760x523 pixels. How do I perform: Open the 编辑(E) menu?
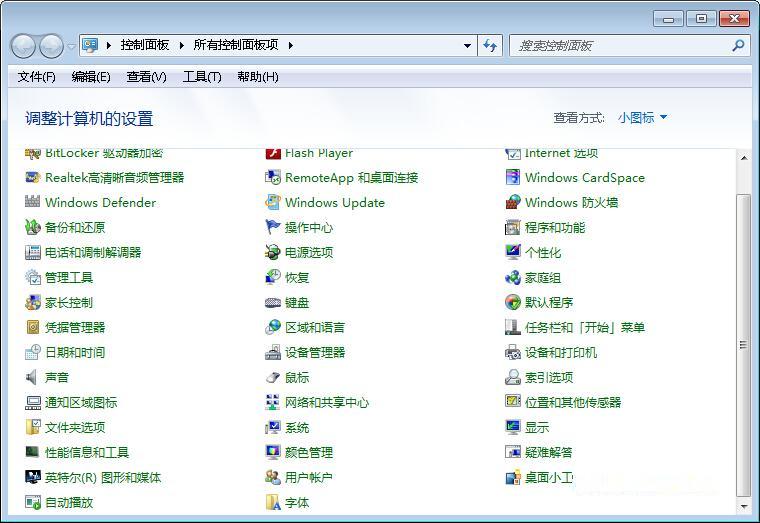[91, 77]
